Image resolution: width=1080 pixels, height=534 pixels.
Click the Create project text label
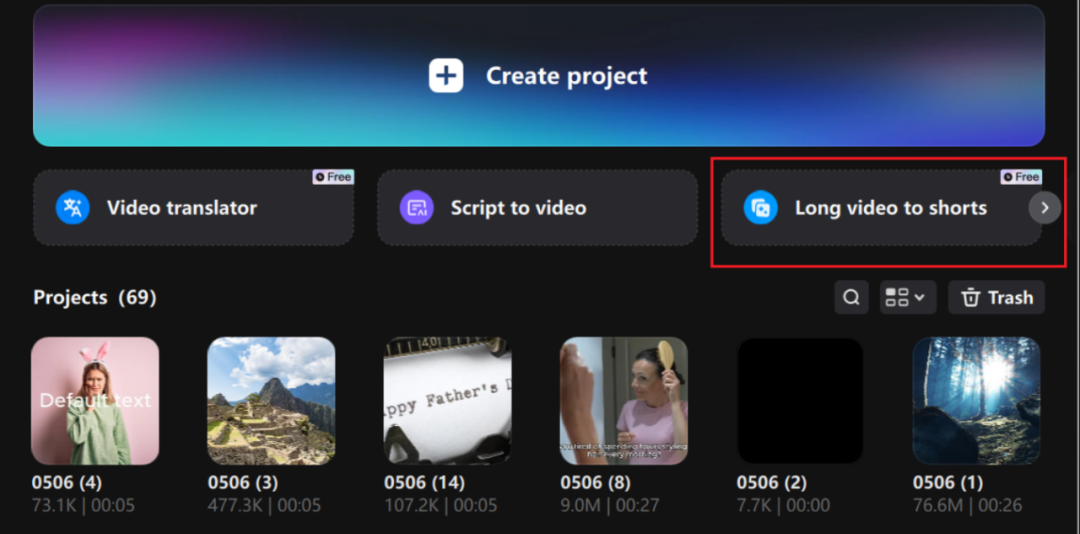point(566,76)
